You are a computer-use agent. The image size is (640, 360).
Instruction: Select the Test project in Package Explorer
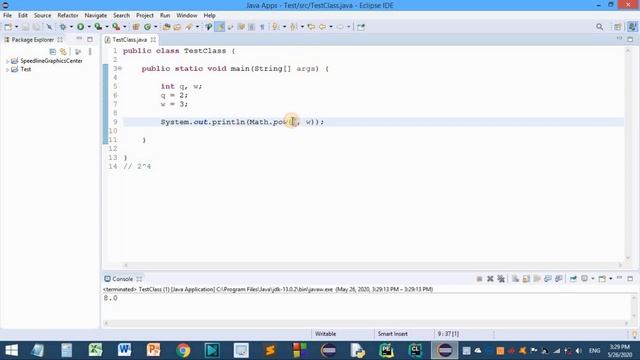point(26,69)
